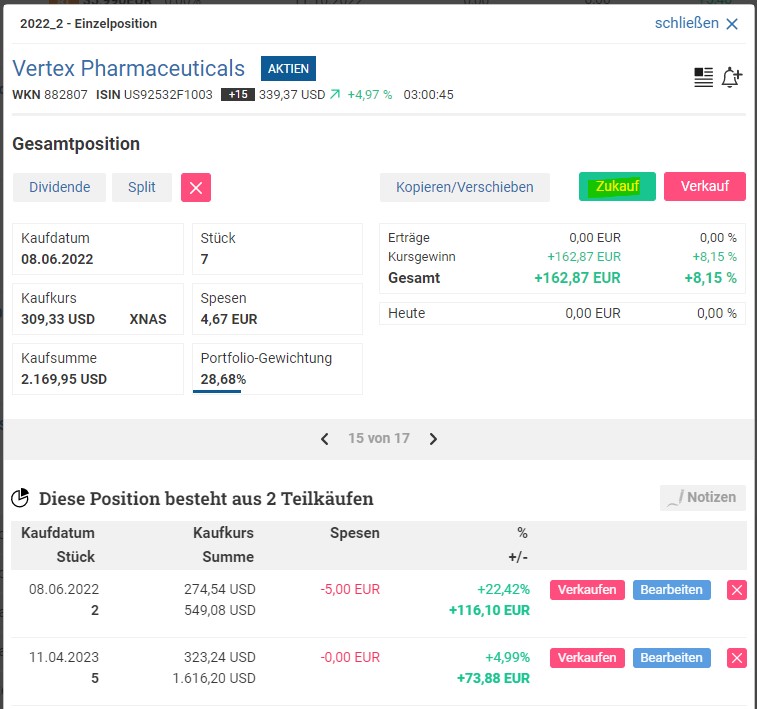This screenshot has width=757, height=709.
Task: Sell the 11.04.2023 partial purchase
Action: tap(587, 658)
